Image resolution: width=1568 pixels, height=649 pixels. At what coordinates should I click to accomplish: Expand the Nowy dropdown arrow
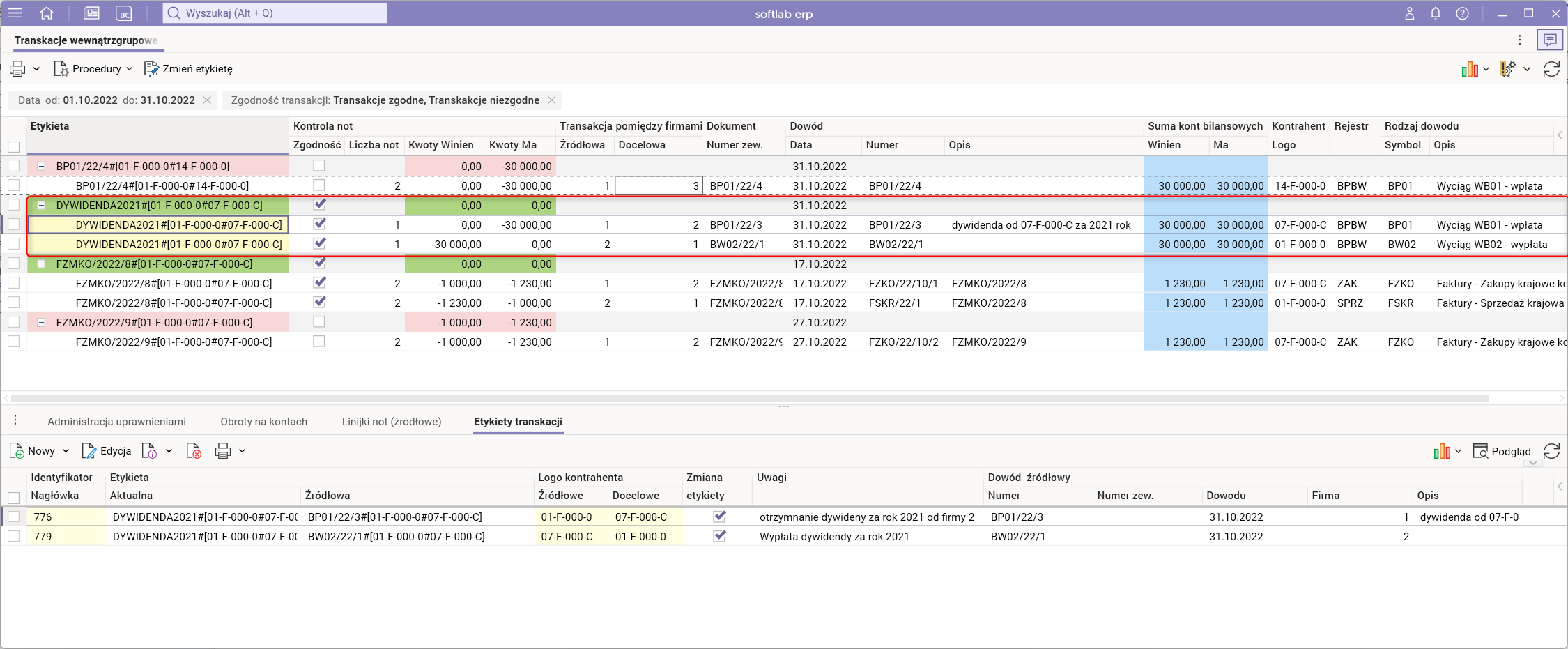click(66, 451)
